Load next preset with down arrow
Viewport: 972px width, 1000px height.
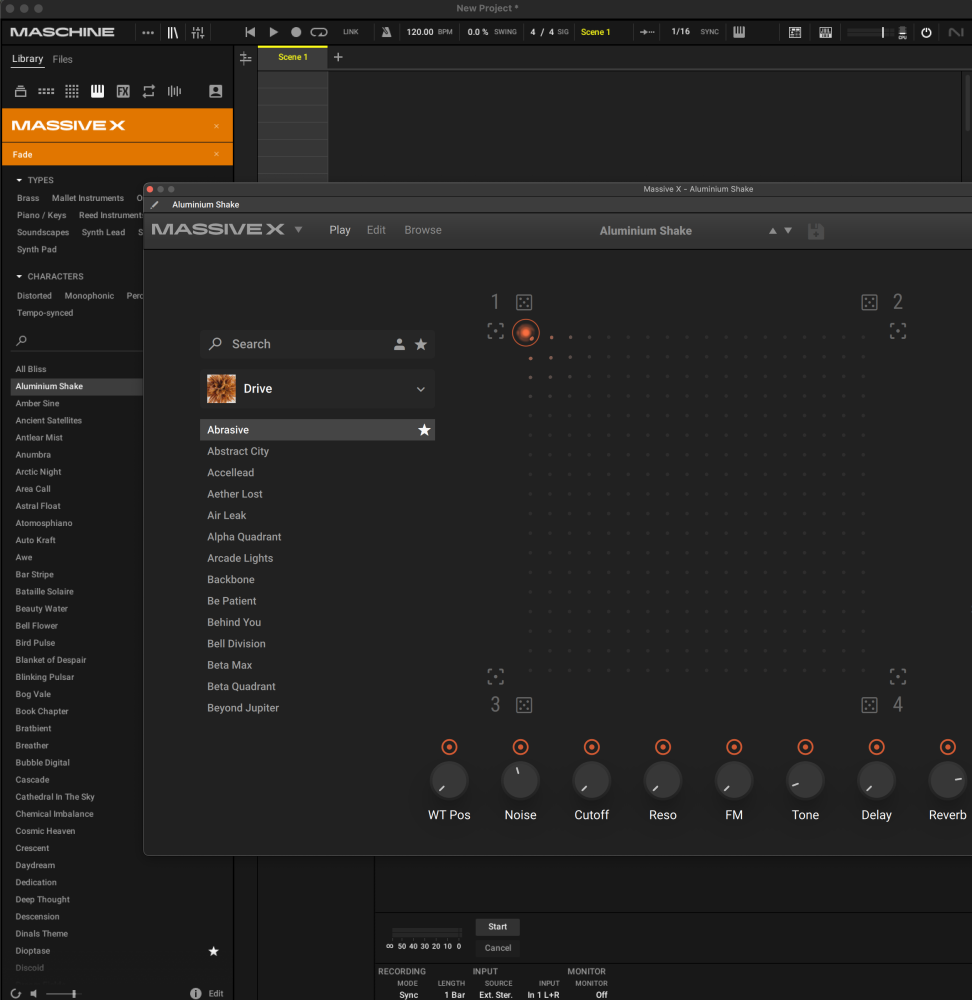click(x=788, y=231)
